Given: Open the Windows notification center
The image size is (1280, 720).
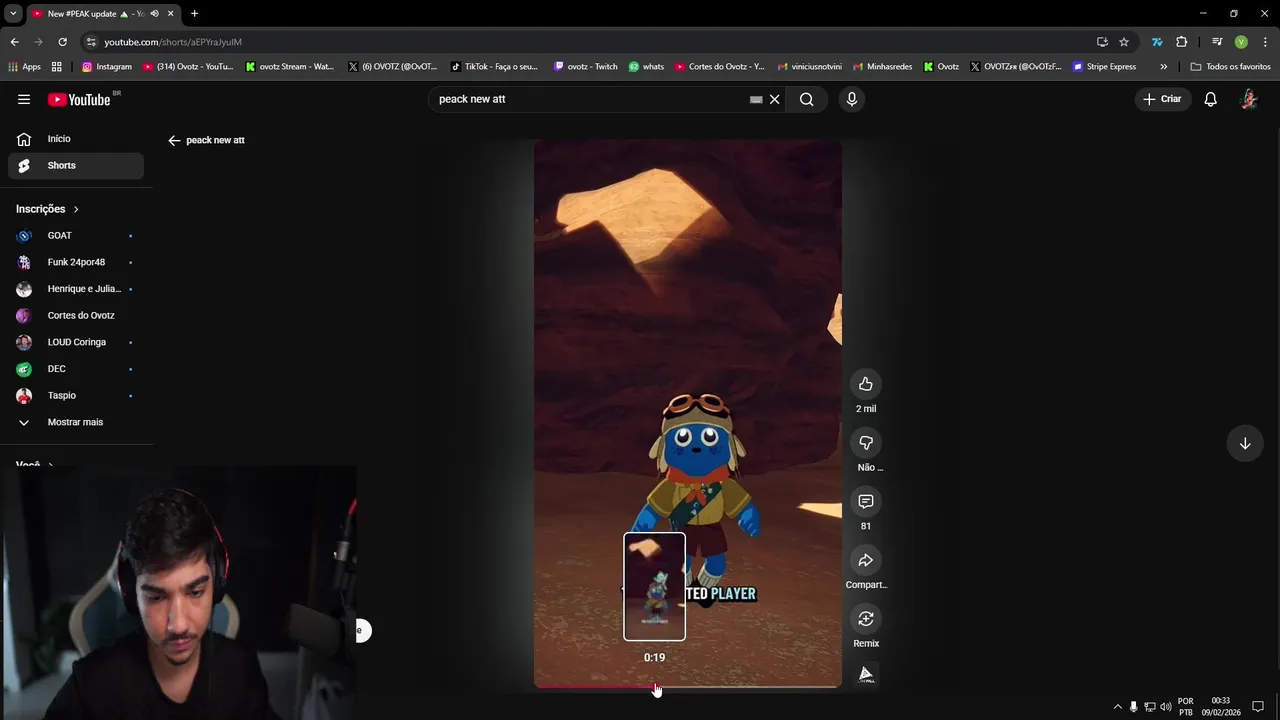Looking at the screenshot, I should click(x=1258, y=707).
